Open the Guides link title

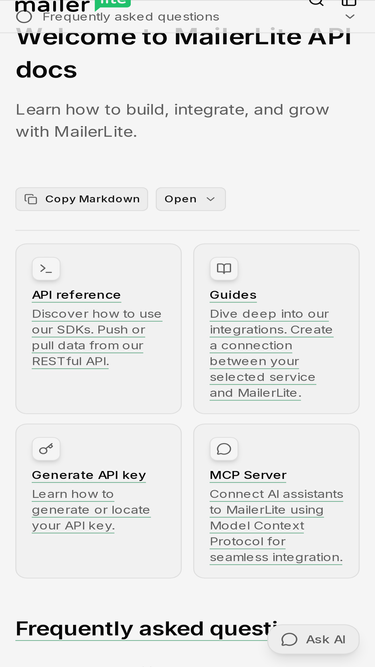pos(233,295)
